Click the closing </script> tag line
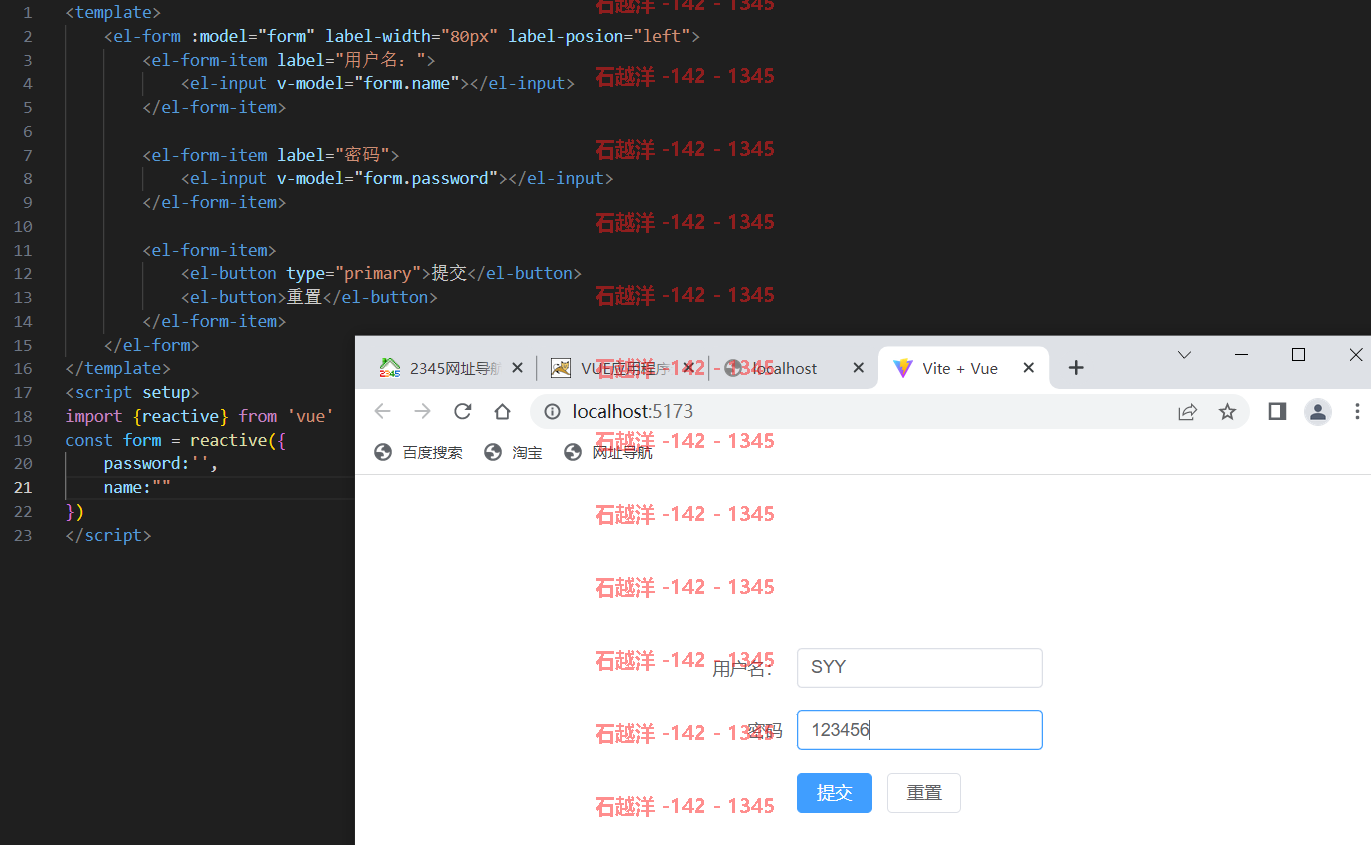Screen dimensions: 1371x845 (x=108, y=535)
